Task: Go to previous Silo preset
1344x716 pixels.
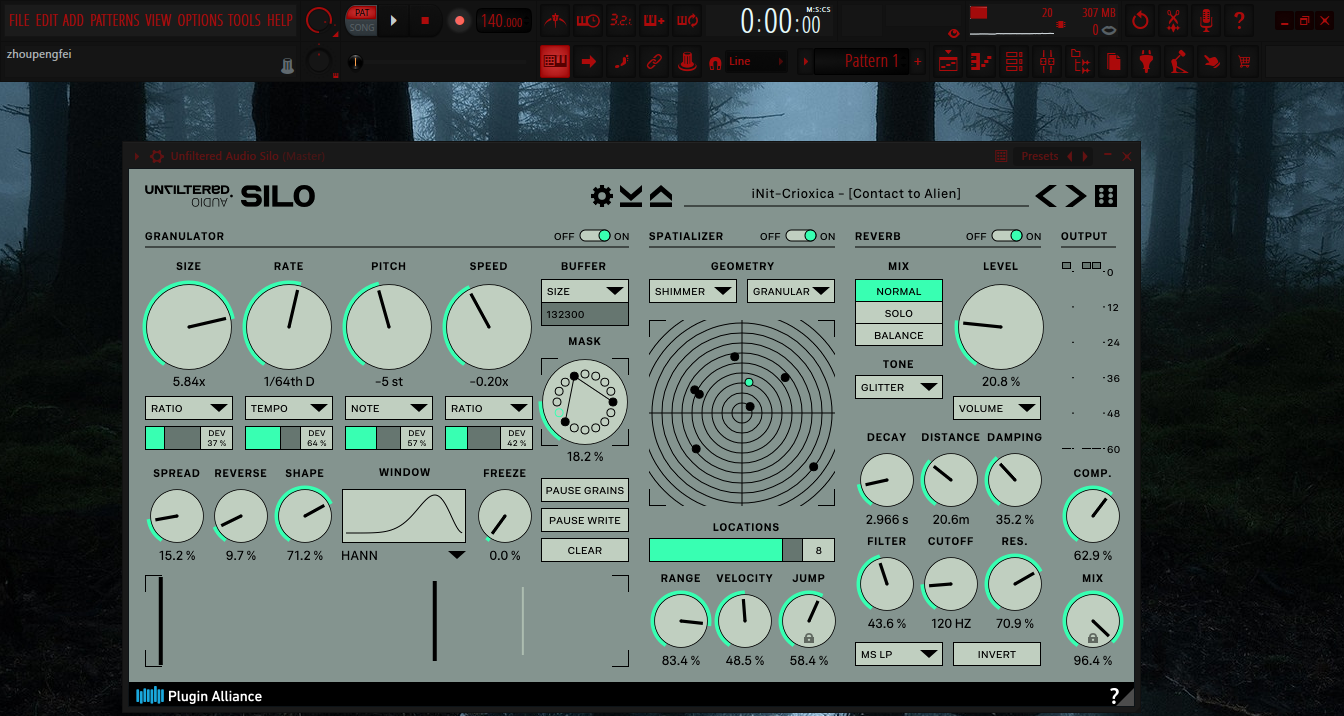Action: pos(1046,196)
